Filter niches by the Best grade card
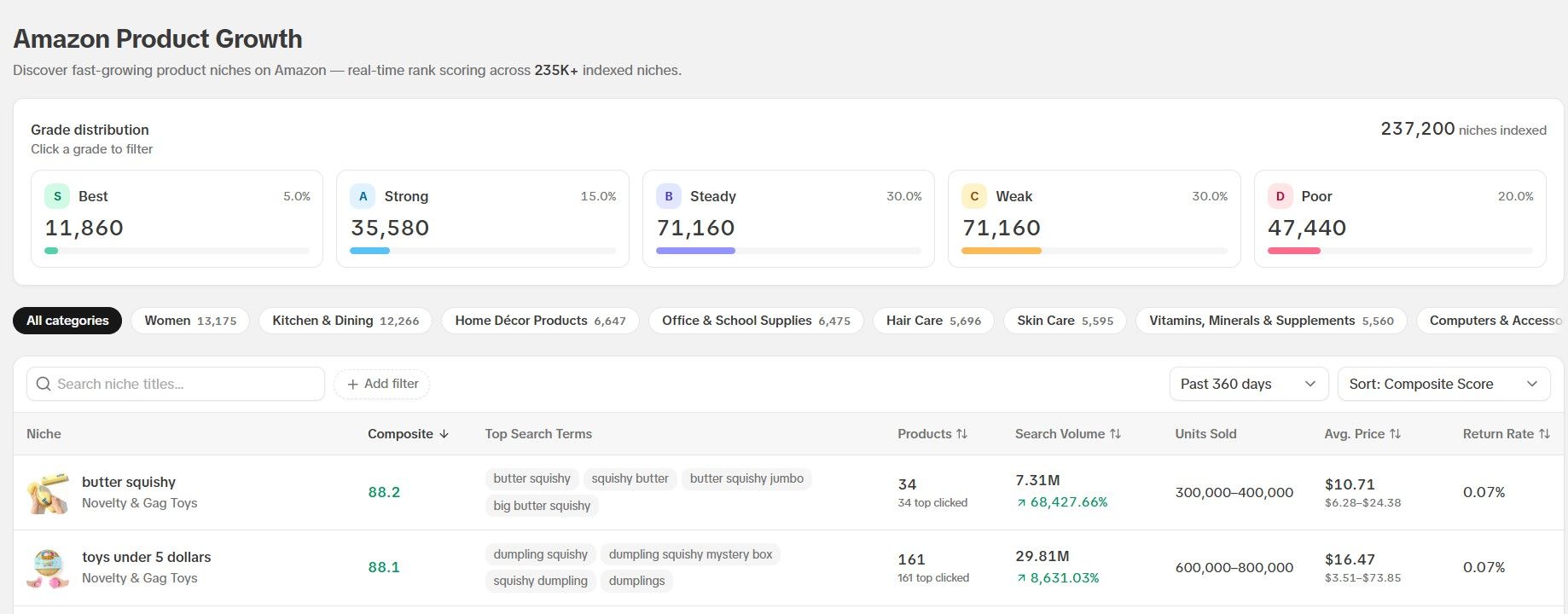The height and width of the screenshot is (614, 1568). (177, 218)
